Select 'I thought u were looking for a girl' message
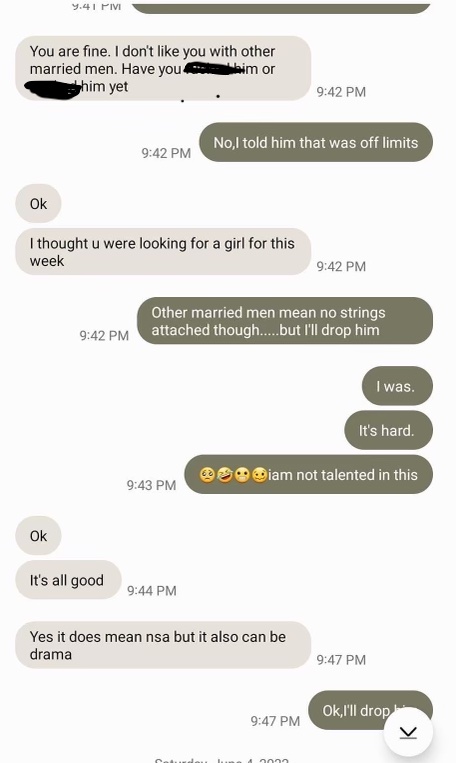The width and height of the screenshot is (456, 763). click(163, 252)
